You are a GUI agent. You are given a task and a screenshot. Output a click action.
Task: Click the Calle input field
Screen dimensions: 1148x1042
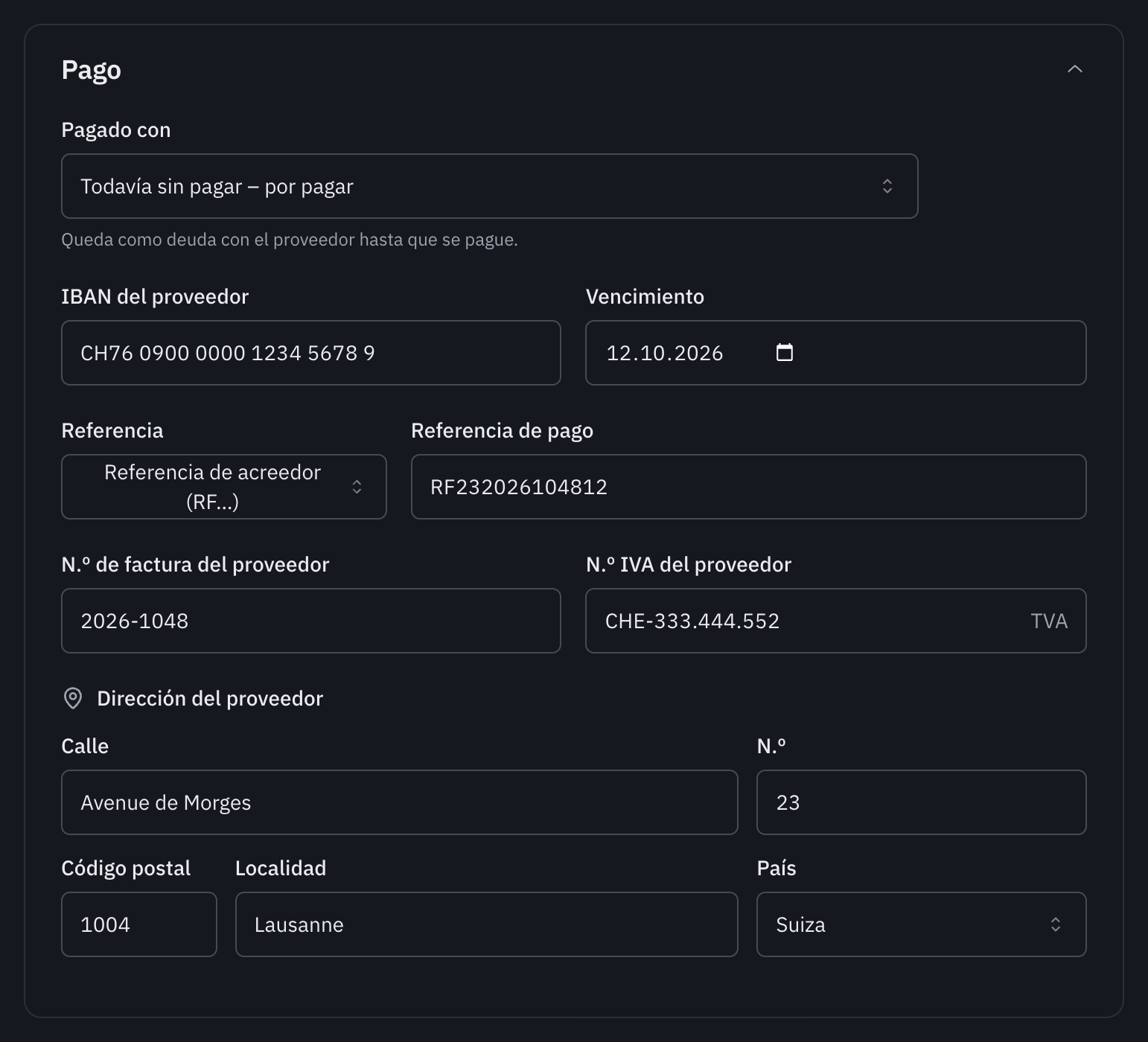400,802
